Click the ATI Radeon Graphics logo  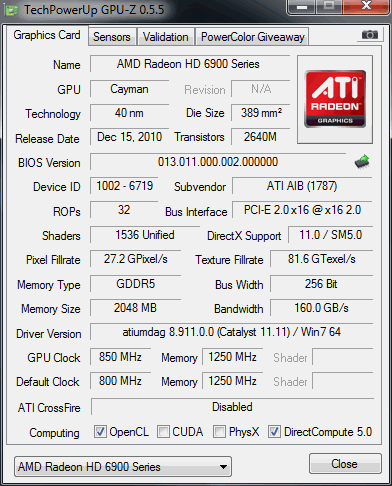(335, 99)
